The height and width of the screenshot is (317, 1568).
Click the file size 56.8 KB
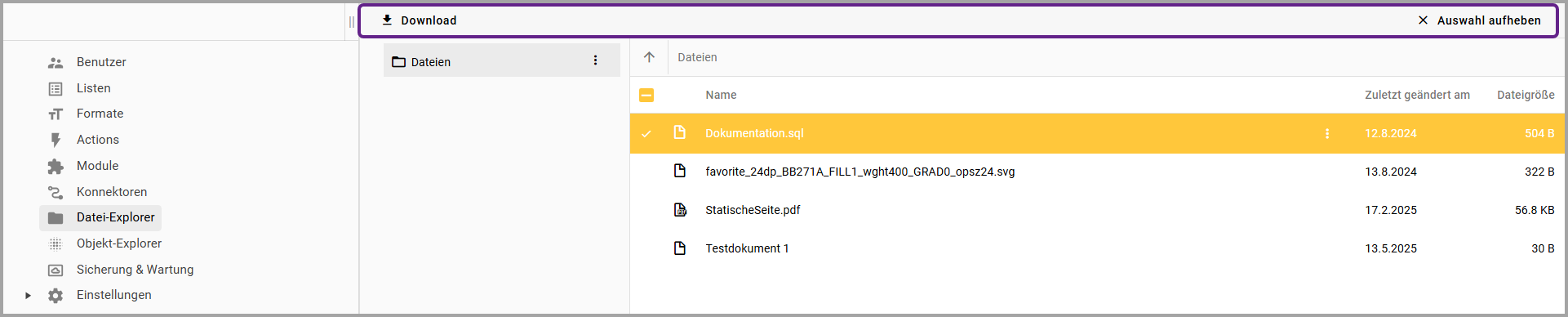[x=1535, y=210]
